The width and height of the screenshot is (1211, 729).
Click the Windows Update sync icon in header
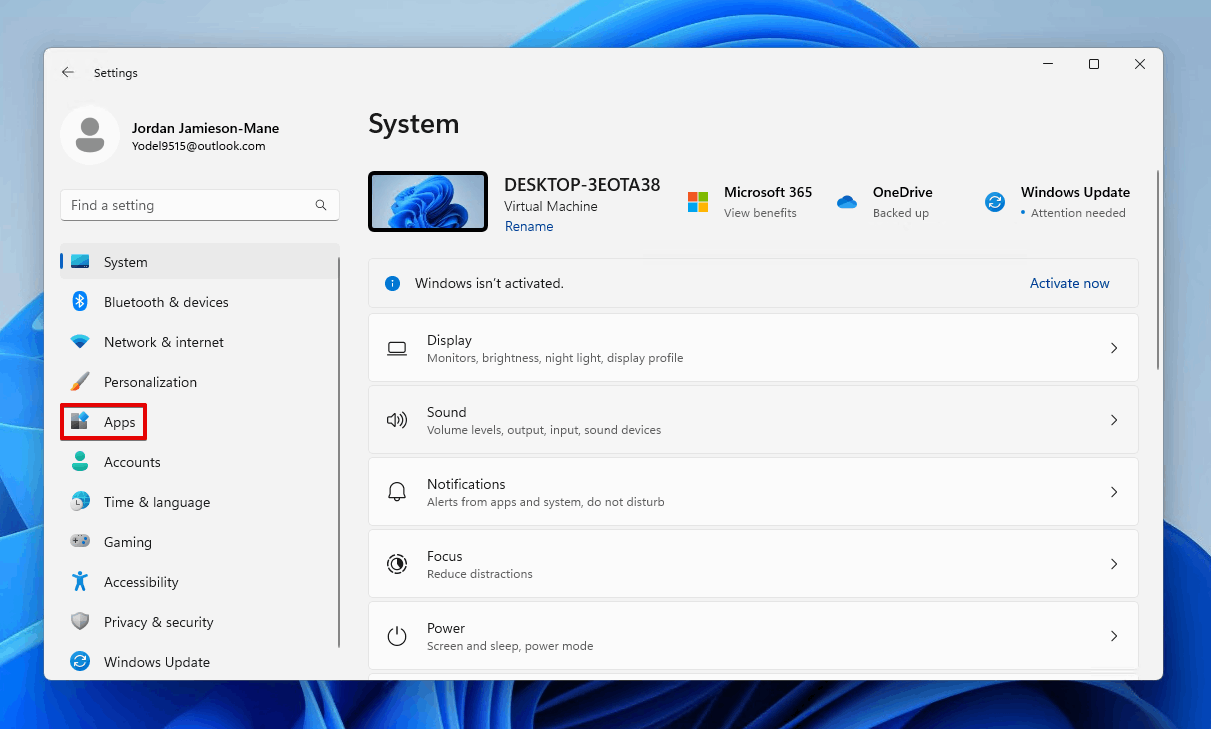[995, 202]
